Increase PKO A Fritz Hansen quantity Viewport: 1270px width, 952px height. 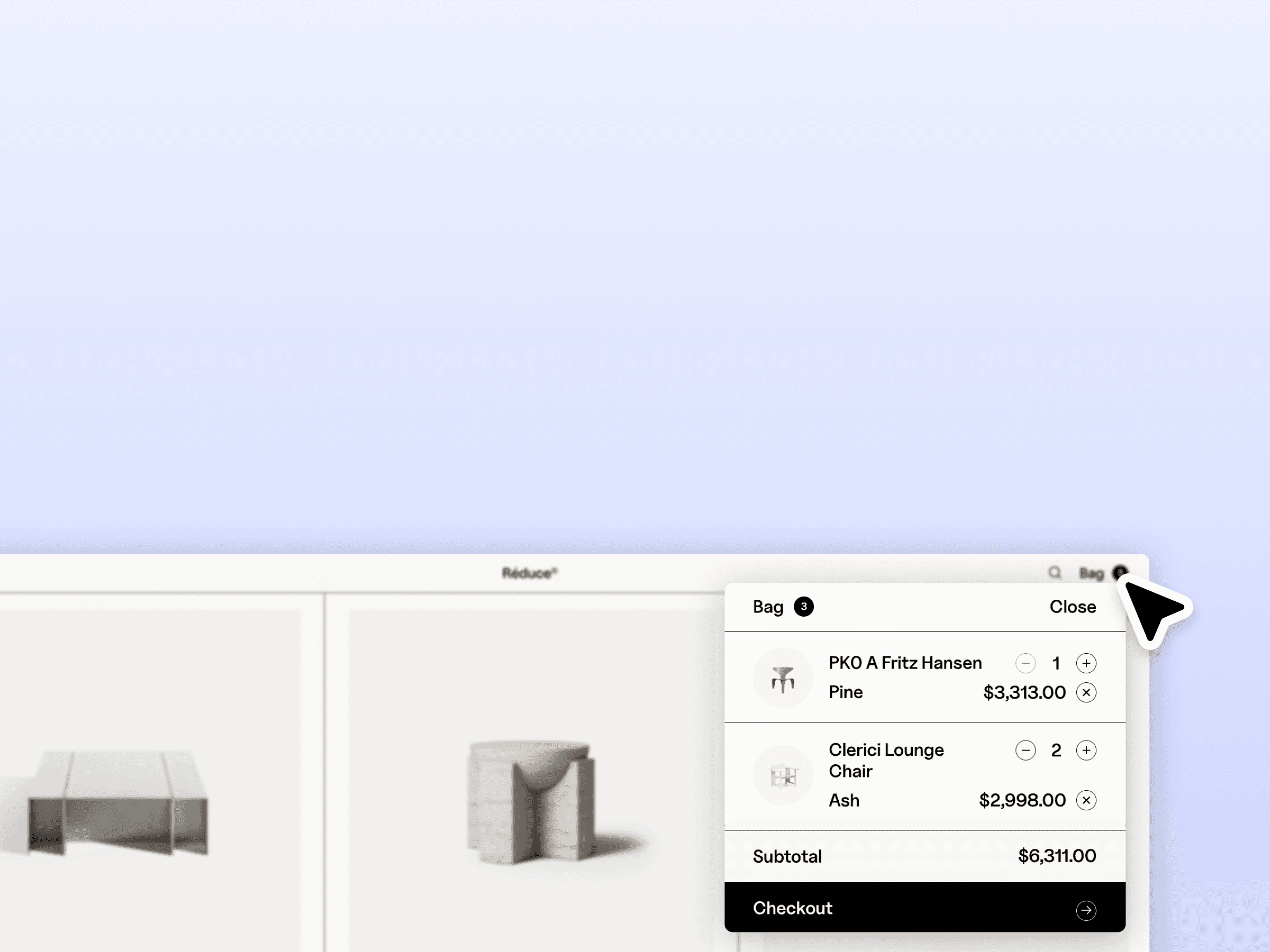[x=1086, y=663]
